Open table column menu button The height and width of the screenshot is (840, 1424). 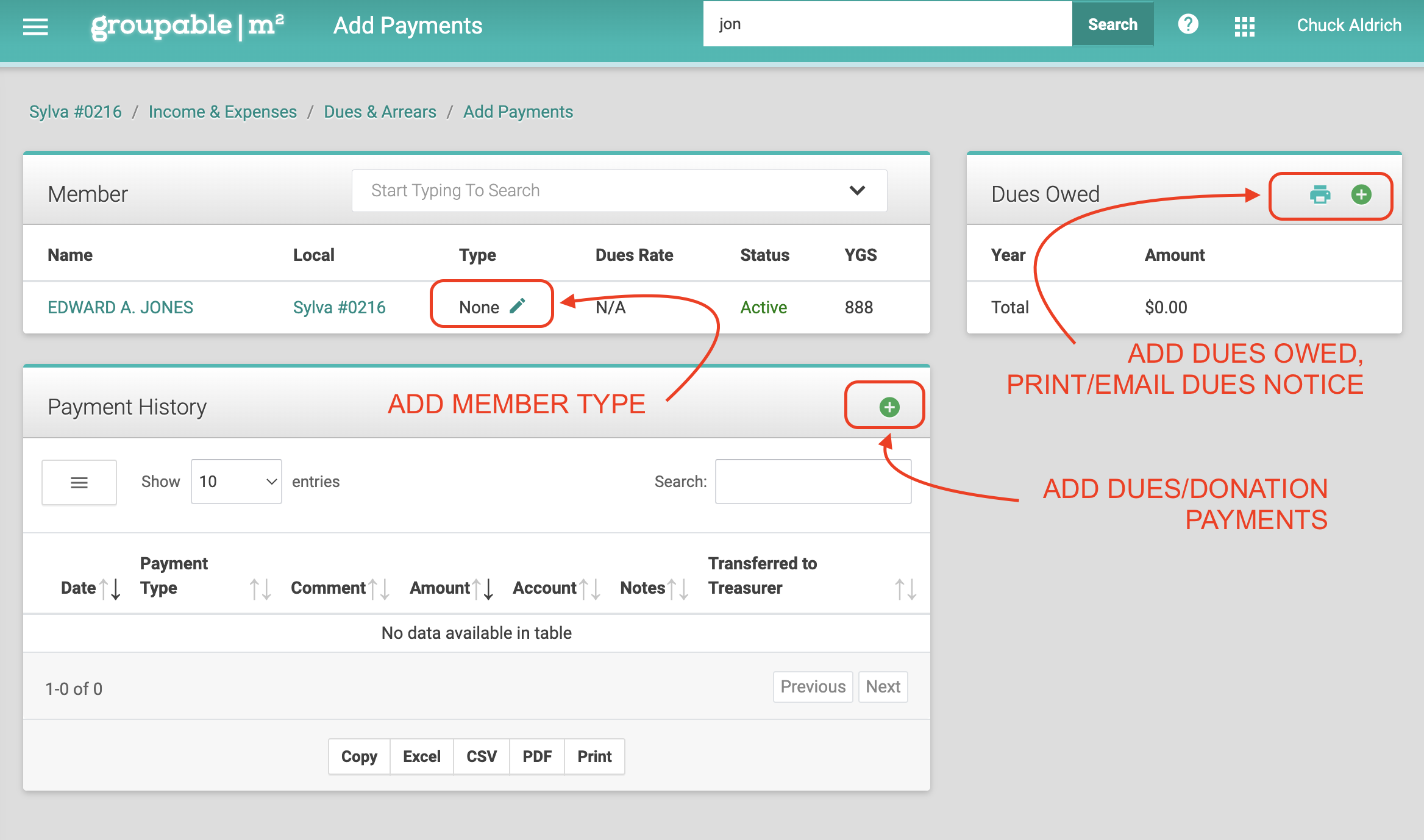click(79, 482)
